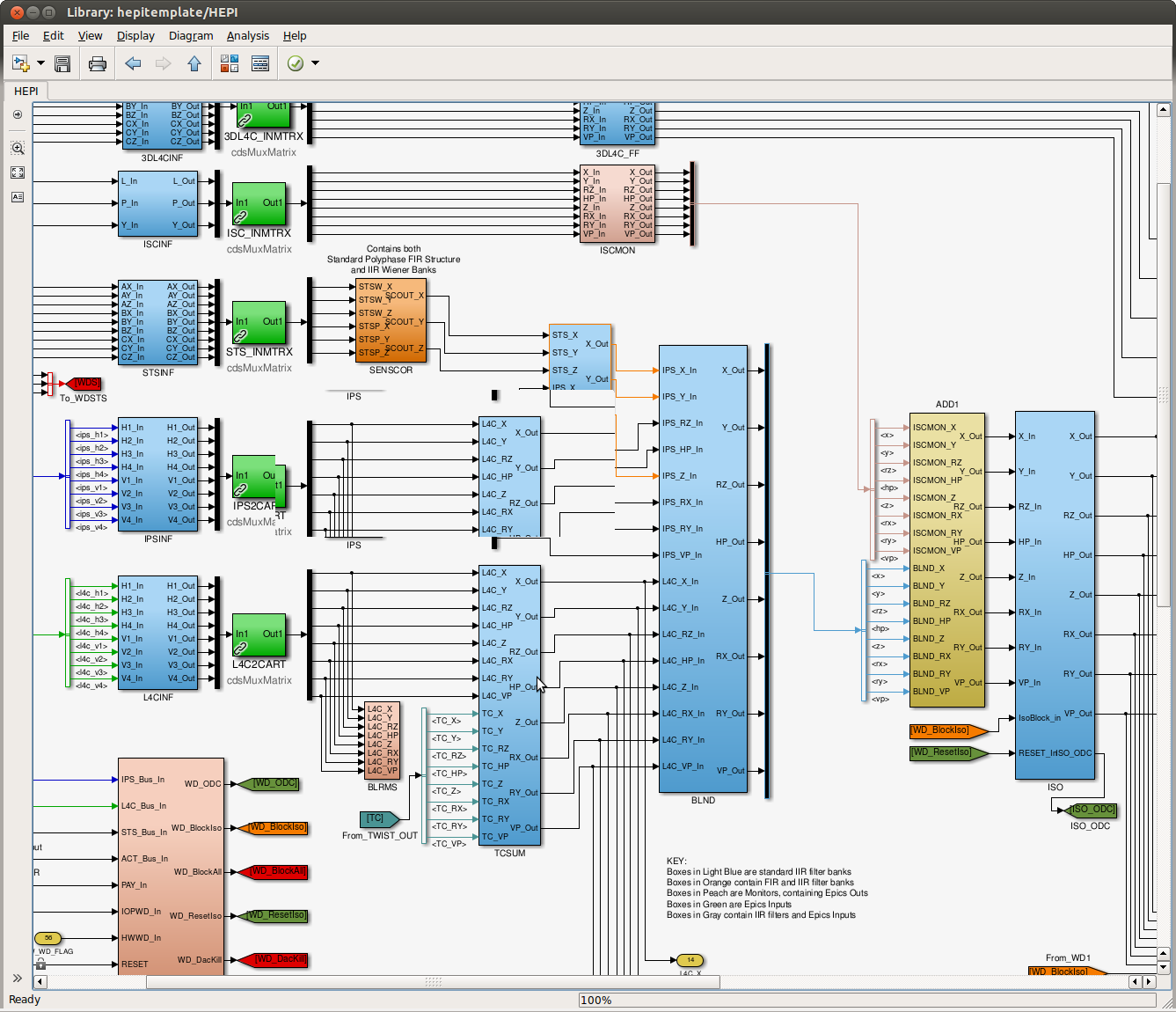
Task: Open the View menu
Action: pos(90,36)
